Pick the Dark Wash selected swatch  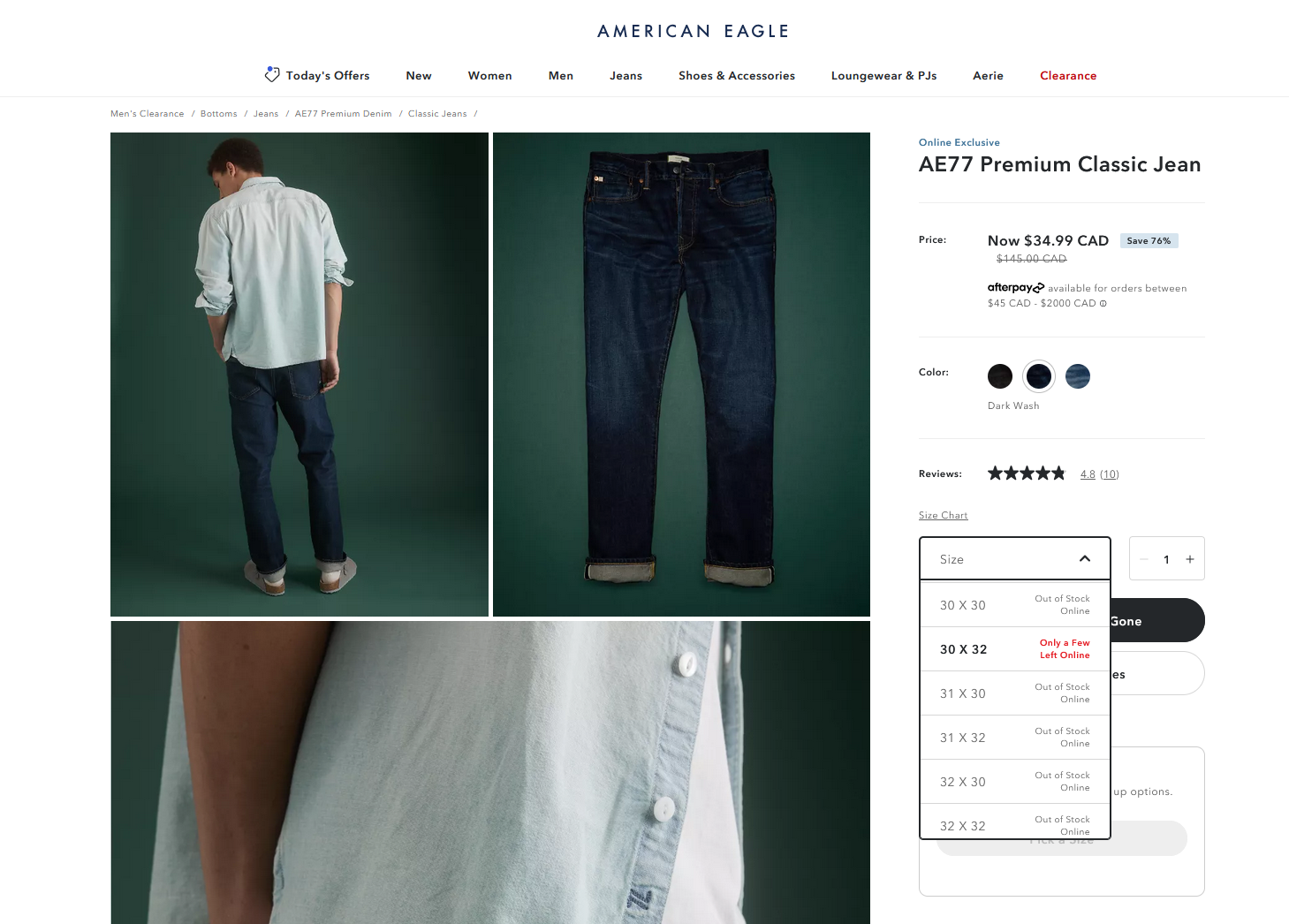1039,376
